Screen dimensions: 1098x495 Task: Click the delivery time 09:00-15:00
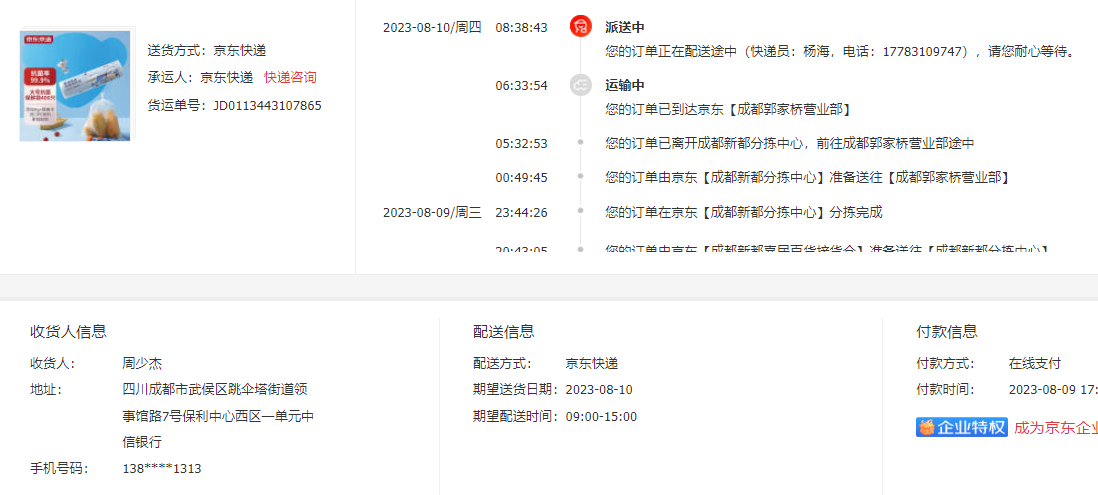point(602,417)
